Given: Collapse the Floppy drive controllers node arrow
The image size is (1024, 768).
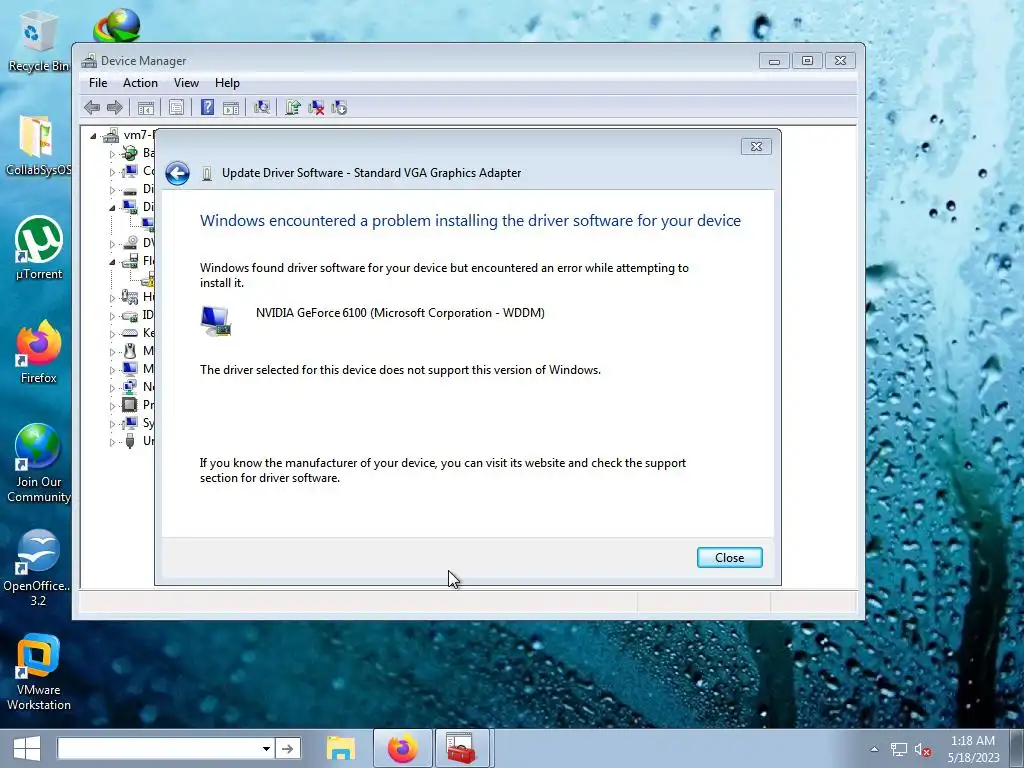Looking at the screenshot, I should click(112, 262).
